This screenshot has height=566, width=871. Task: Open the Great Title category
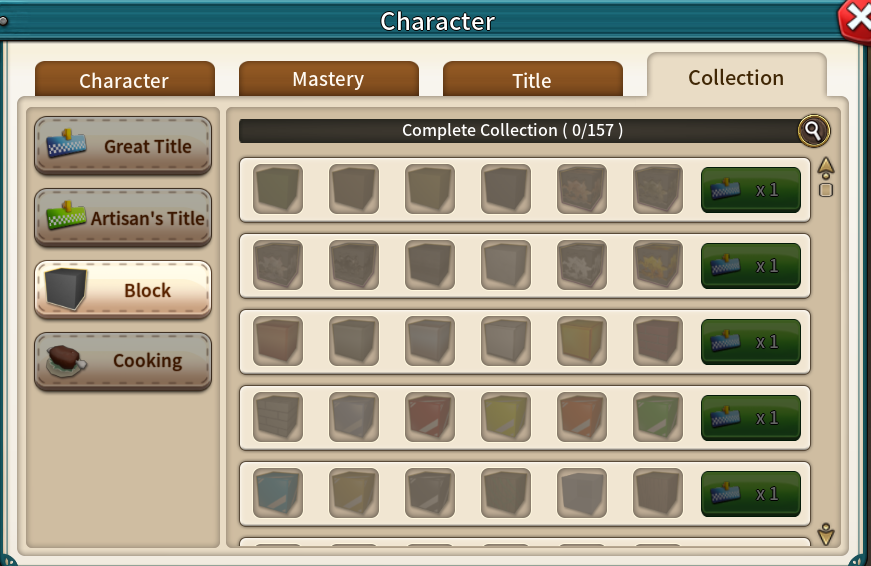click(x=123, y=146)
